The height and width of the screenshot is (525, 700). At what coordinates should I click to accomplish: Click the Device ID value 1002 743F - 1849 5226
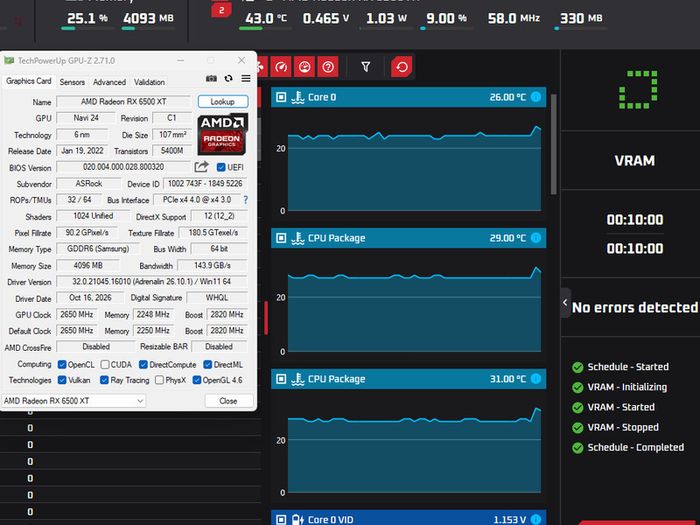pos(205,183)
